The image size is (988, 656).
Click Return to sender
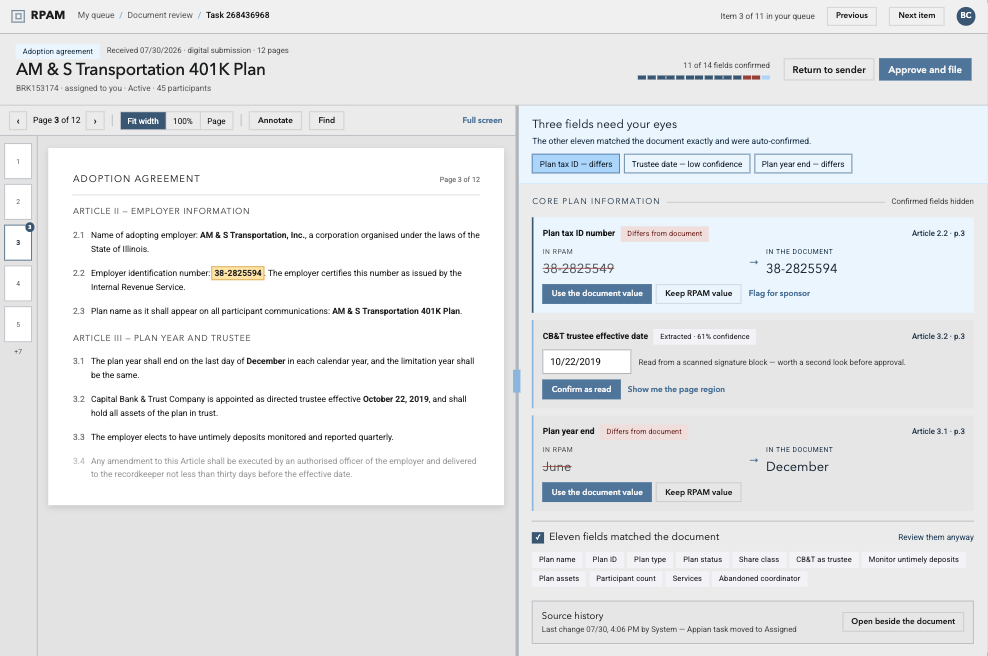pos(829,69)
